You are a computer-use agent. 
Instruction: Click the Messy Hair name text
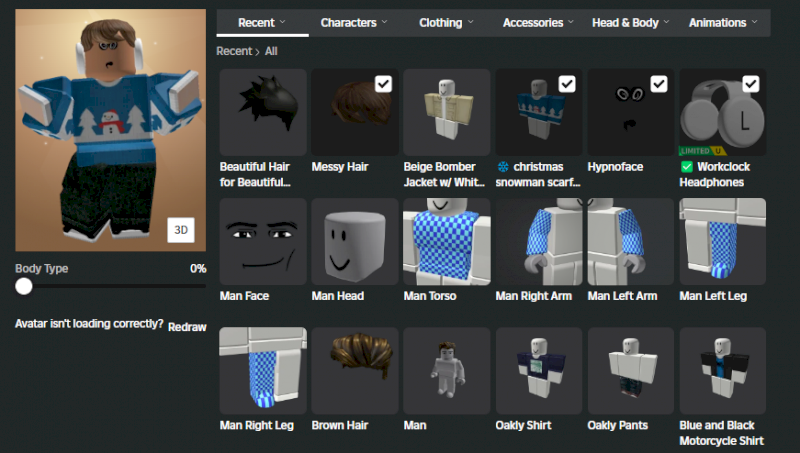pos(340,167)
